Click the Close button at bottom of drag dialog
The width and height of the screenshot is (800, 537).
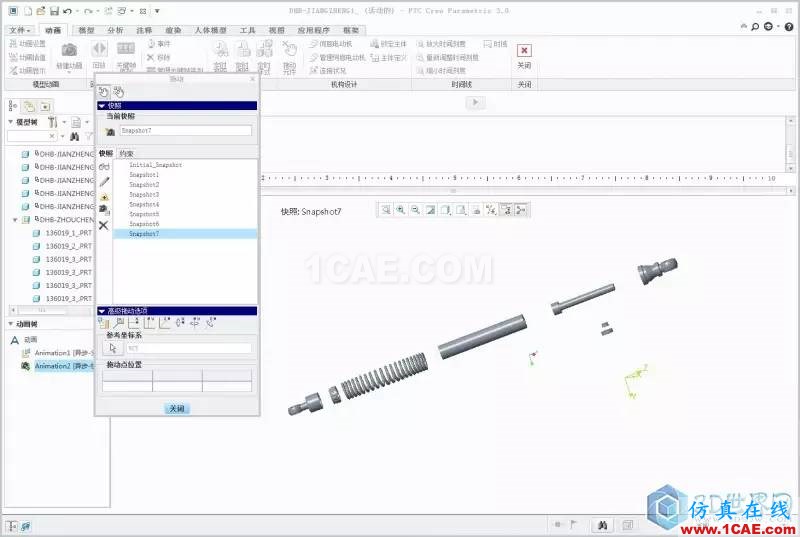[x=177, y=408]
